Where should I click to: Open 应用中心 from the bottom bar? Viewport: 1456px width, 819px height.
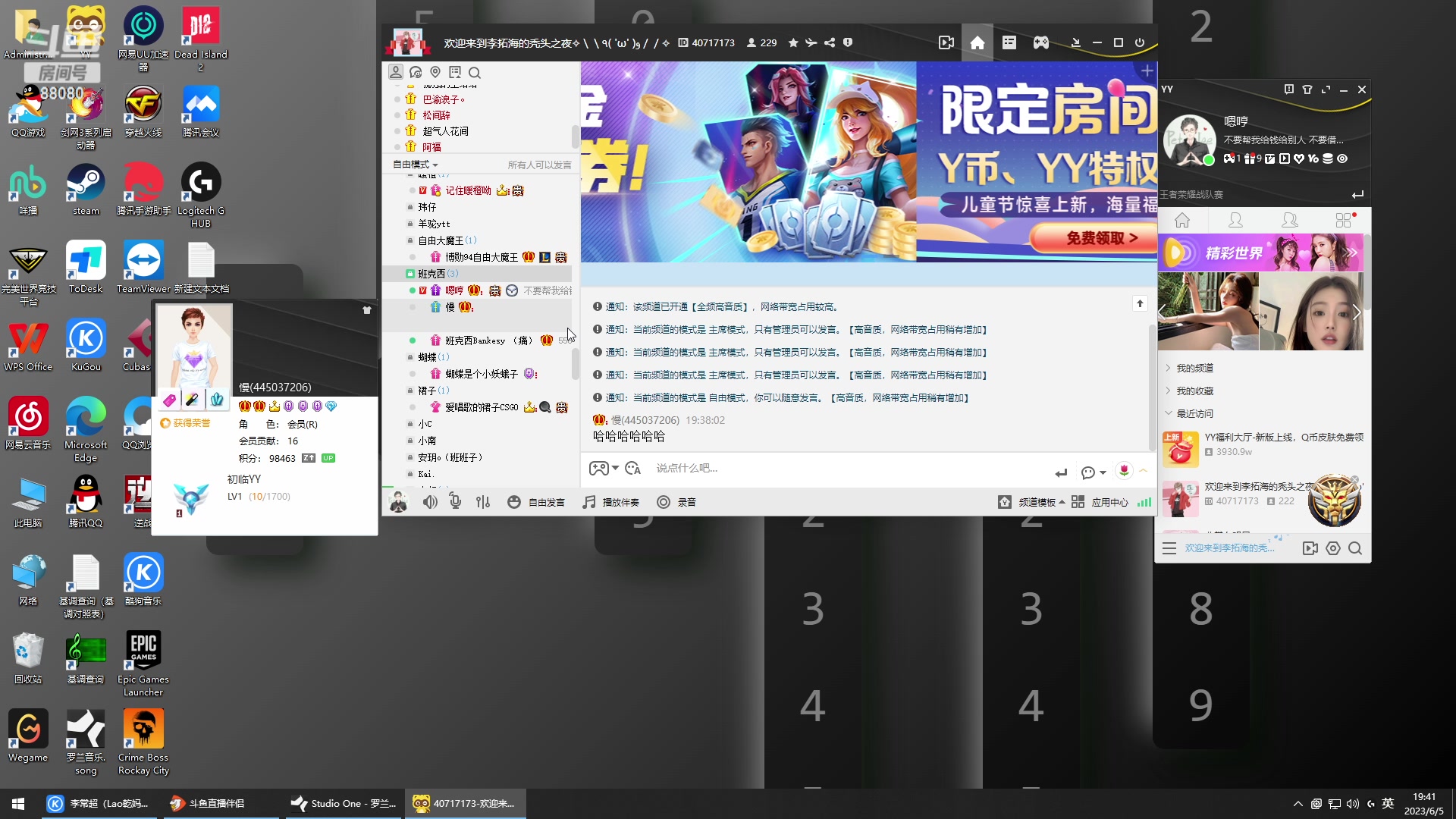[x=1109, y=501]
